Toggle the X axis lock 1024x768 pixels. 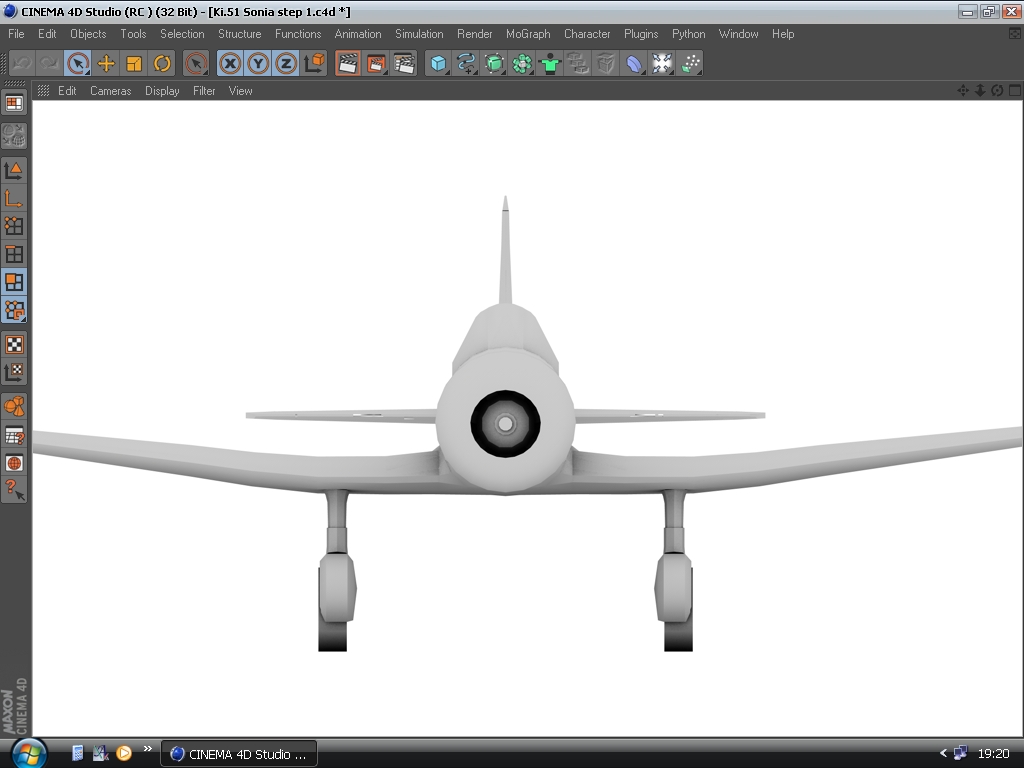[230, 64]
